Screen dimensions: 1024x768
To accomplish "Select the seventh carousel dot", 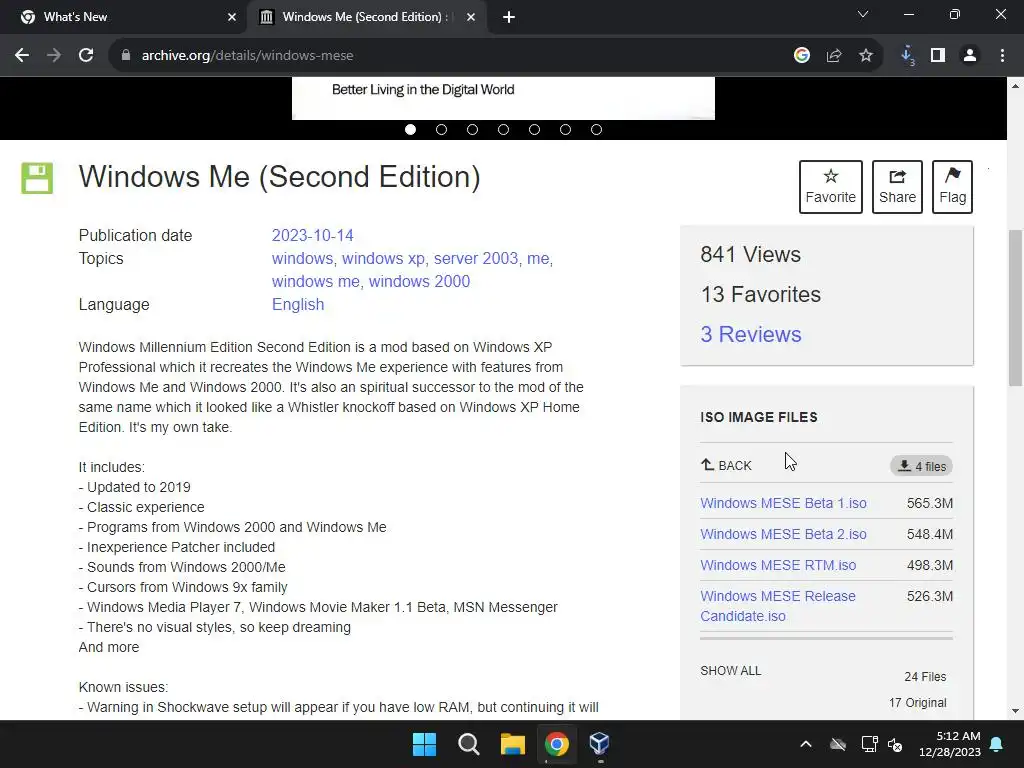I will pos(596,129).
